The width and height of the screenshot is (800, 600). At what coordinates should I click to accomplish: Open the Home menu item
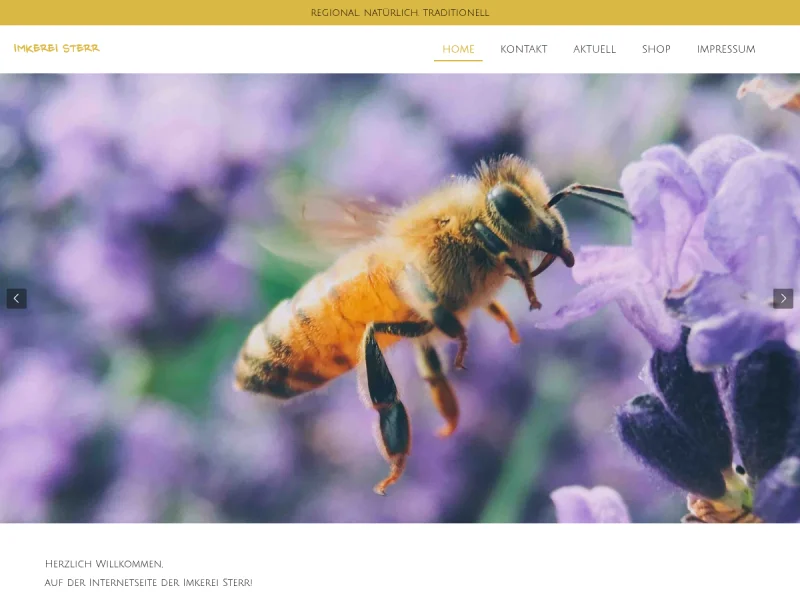click(x=458, y=49)
